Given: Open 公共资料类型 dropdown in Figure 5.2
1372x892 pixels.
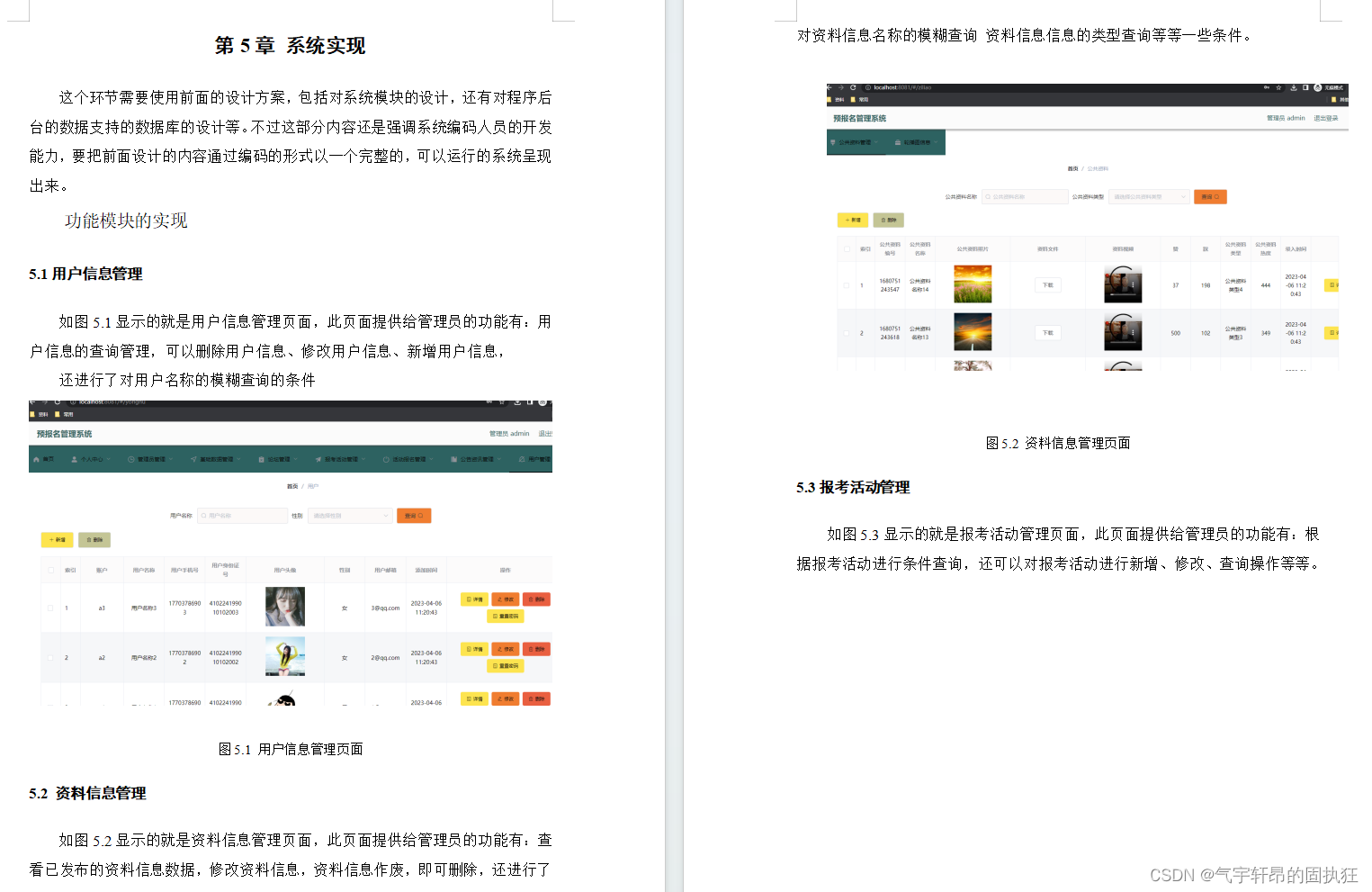Looking at the screenshot, I should (x=1149, y=196).
